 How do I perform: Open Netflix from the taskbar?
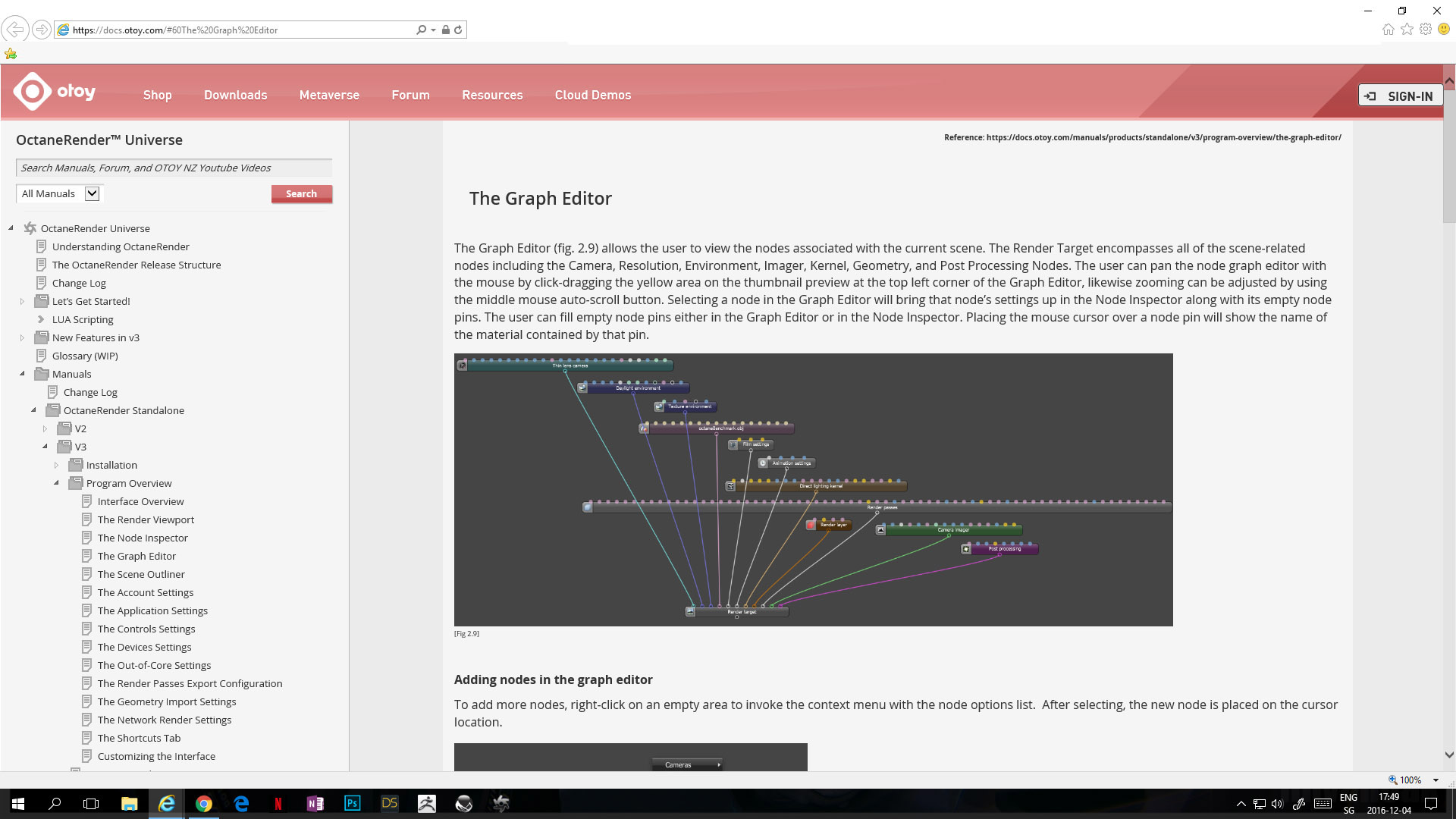[x=278, y=803]
